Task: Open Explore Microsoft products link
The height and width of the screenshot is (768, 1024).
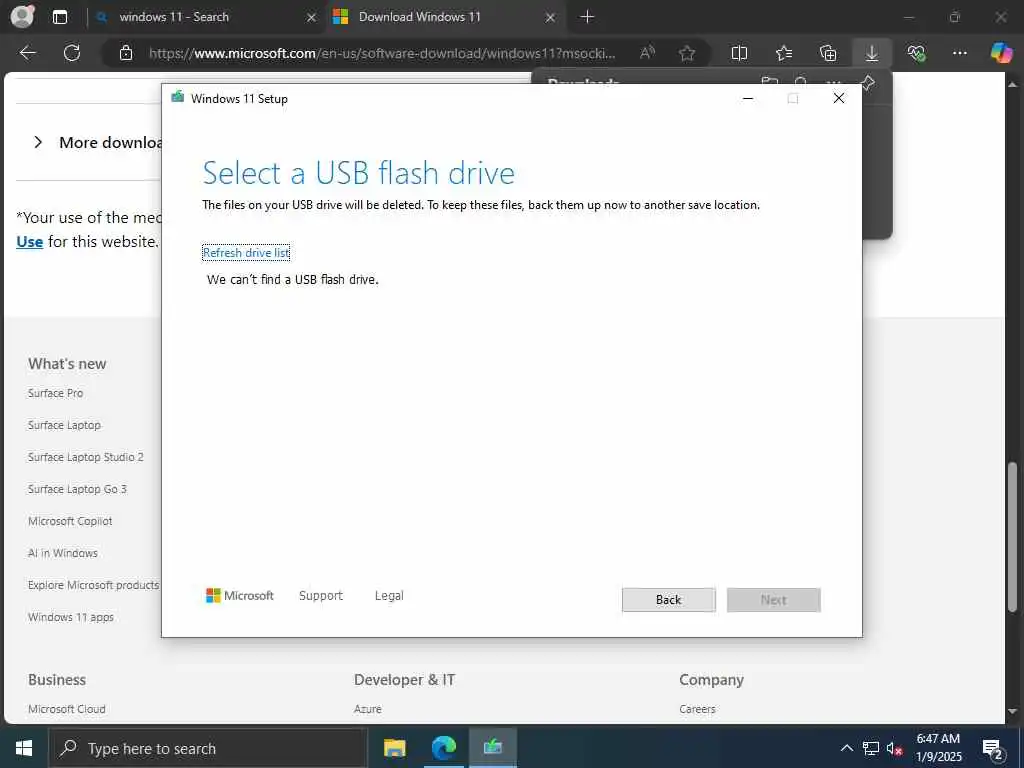Action: [x=93, y=585]
